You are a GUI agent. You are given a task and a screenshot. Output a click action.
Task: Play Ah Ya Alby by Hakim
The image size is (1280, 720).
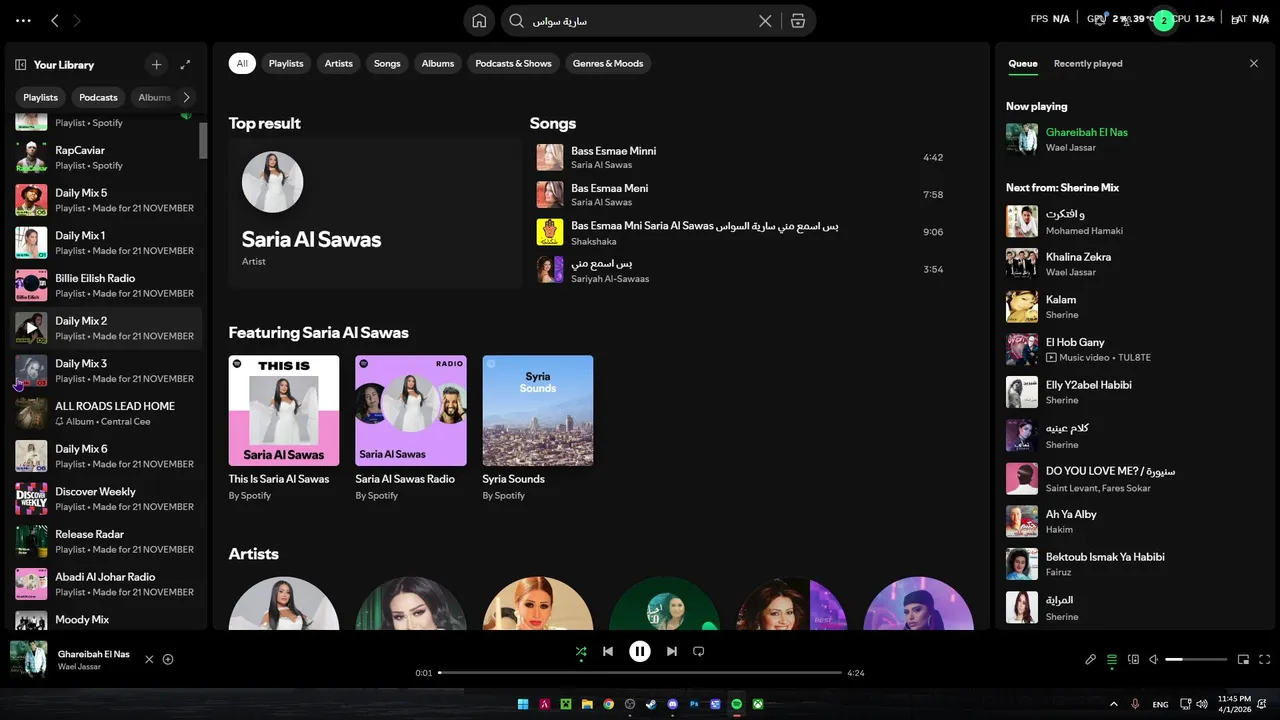pos(1136,521)
